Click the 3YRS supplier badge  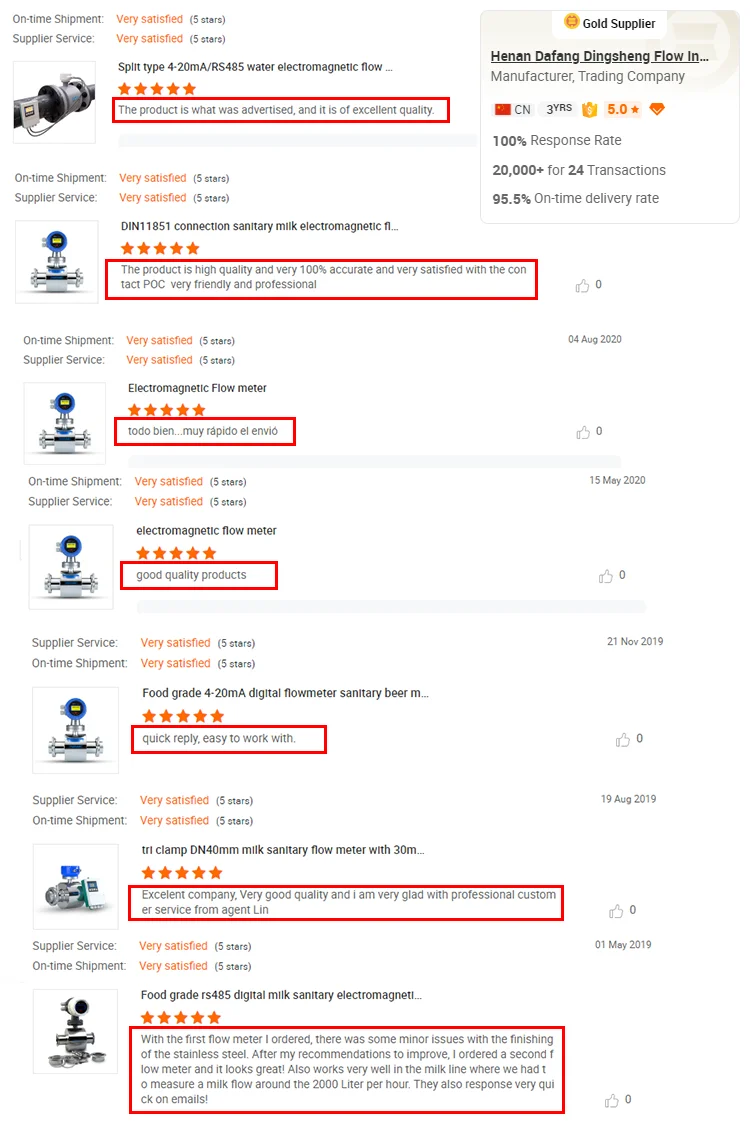point(559,109)
